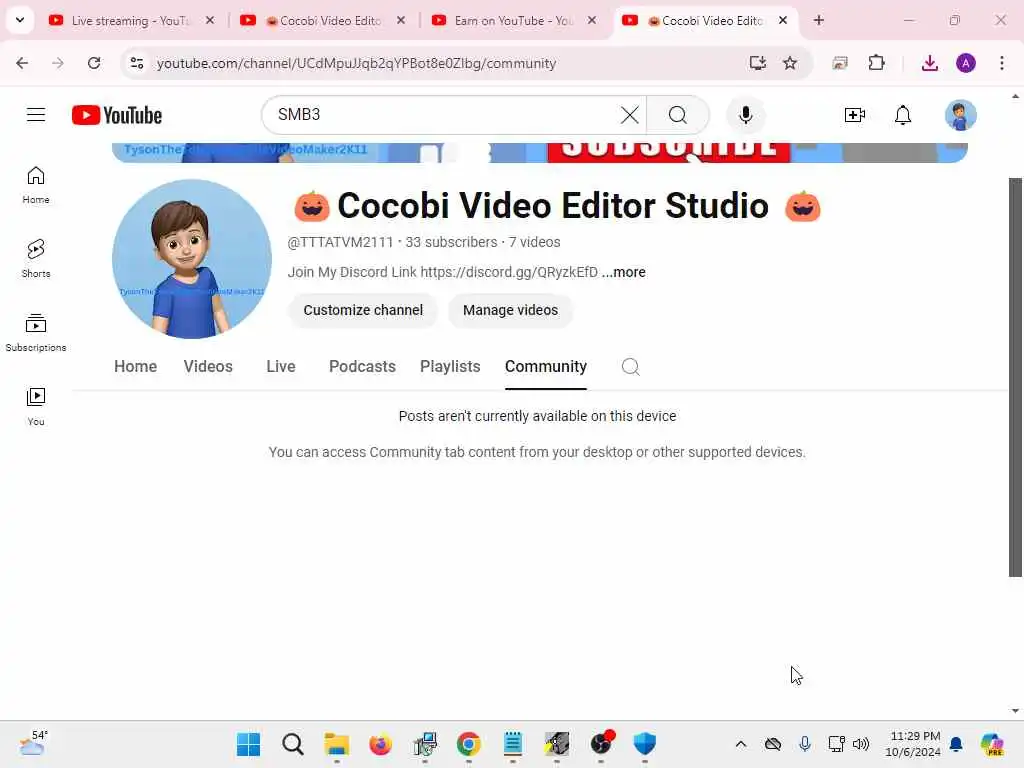Screen dimensions: 1024x768
Task: Open YouTube notifications bell
Action: (903, 115)
